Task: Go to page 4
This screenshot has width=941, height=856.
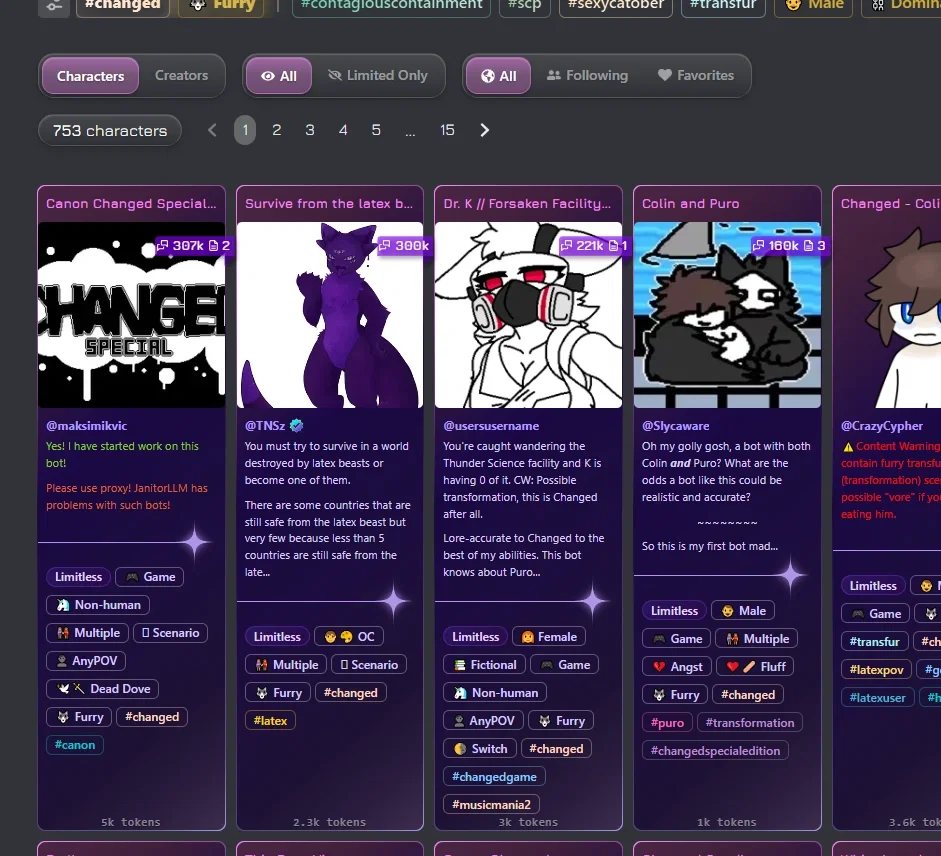Action: pyautogui.click(x=343, y=130)
